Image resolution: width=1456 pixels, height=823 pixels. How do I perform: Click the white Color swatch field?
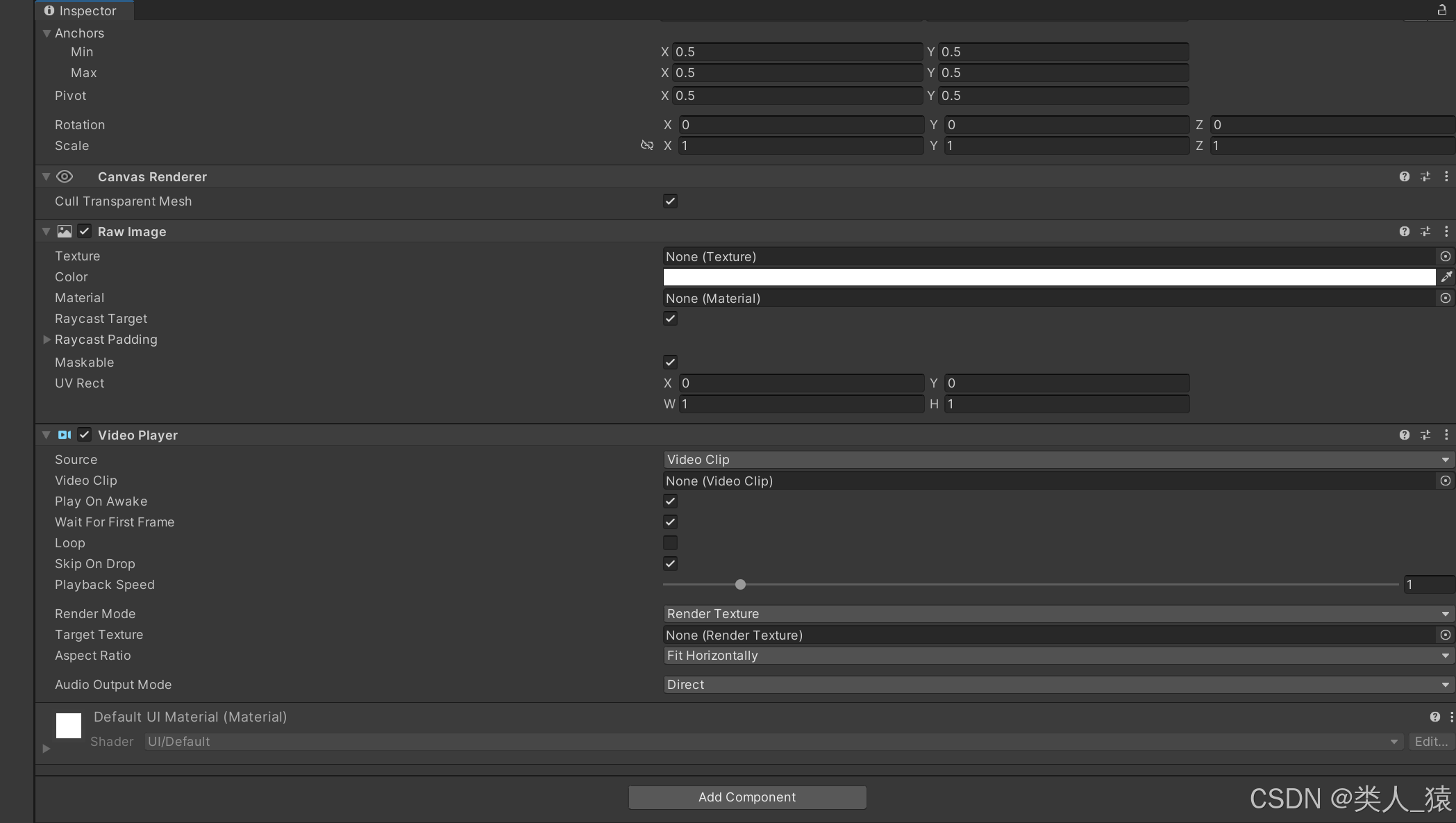1048,277
